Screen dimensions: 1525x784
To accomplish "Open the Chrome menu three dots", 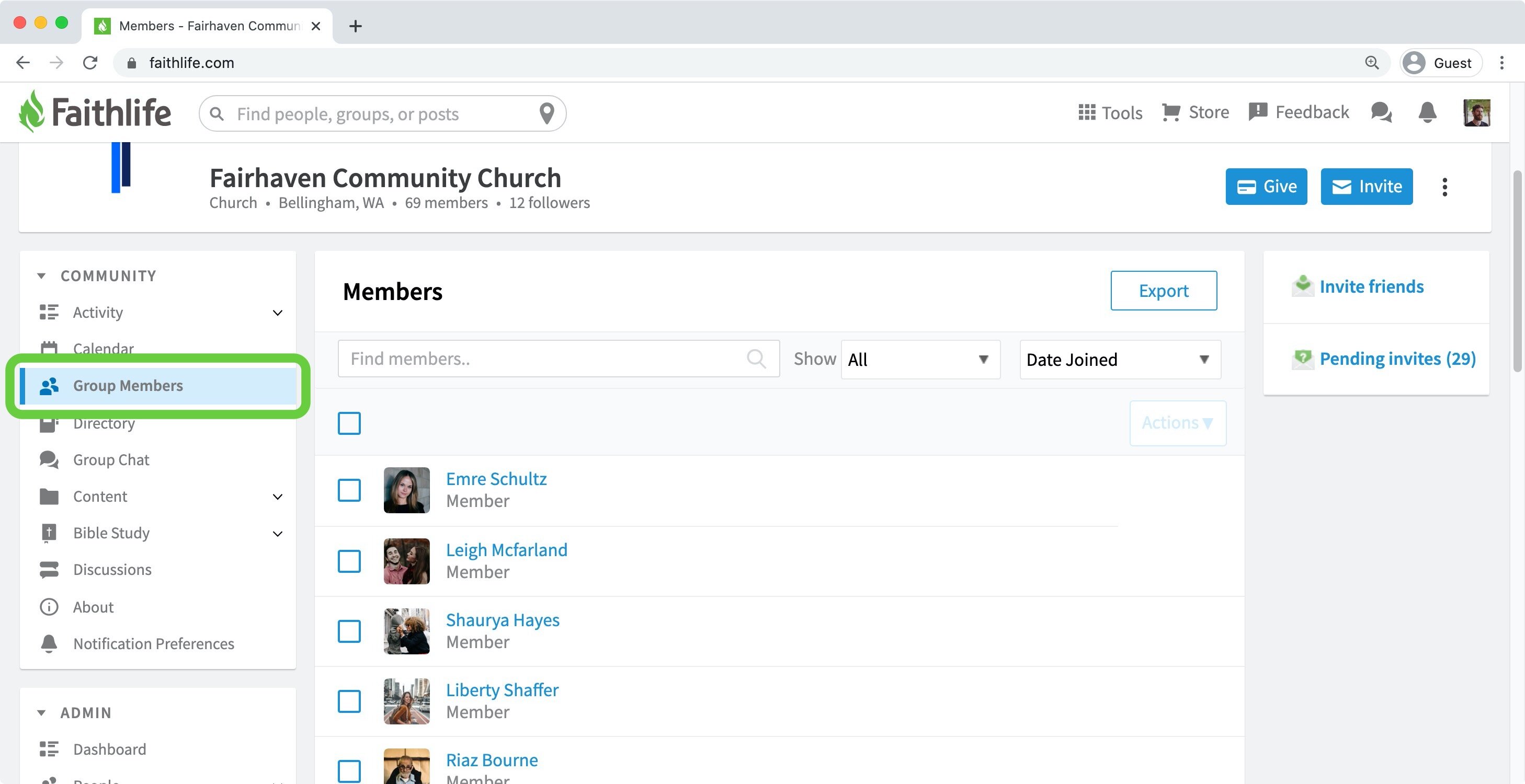I will [x=1502, y=63].
